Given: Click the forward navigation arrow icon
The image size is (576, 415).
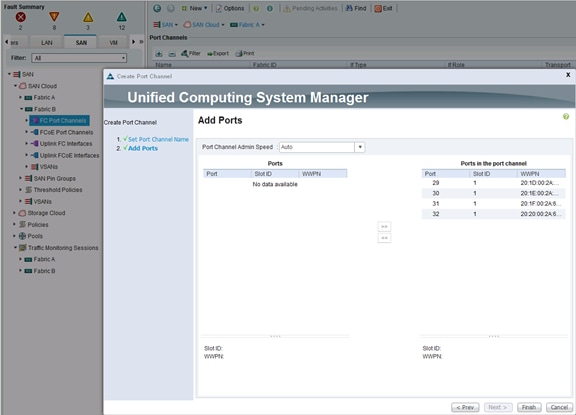Looking at the screenshot, I should coord(171,8).
